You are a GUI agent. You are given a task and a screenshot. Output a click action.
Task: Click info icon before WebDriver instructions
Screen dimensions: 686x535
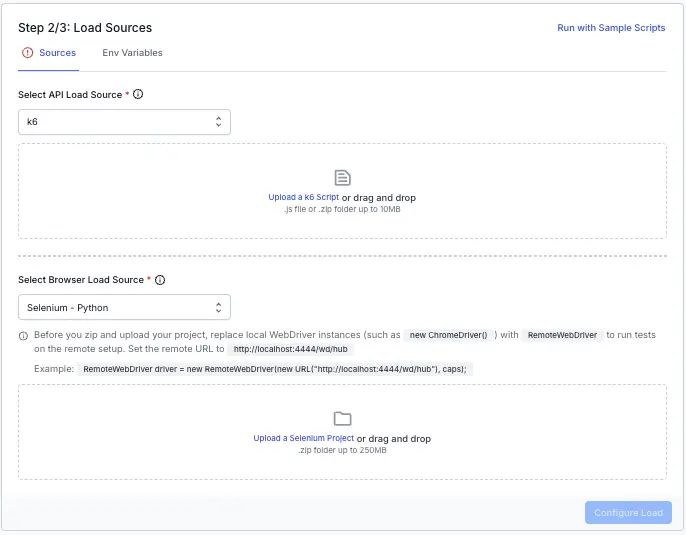23,336
